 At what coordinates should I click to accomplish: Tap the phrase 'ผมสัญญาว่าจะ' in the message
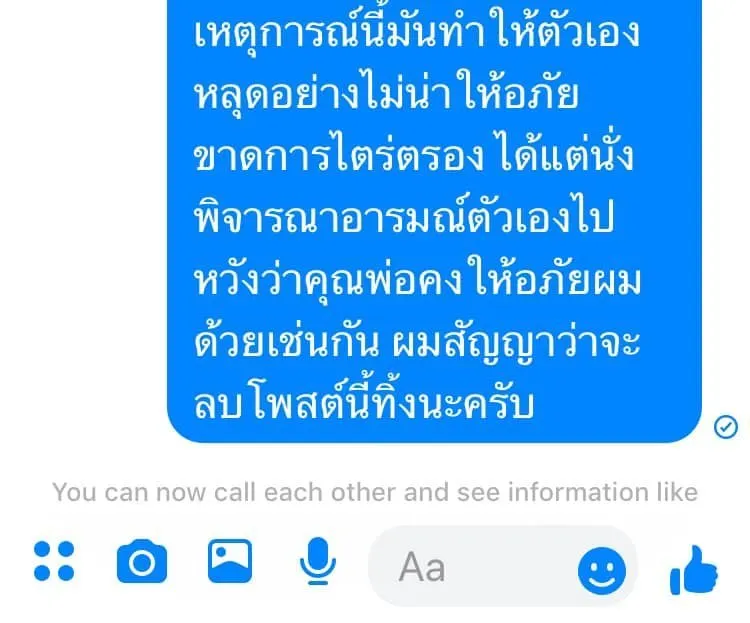pos(516,342)
